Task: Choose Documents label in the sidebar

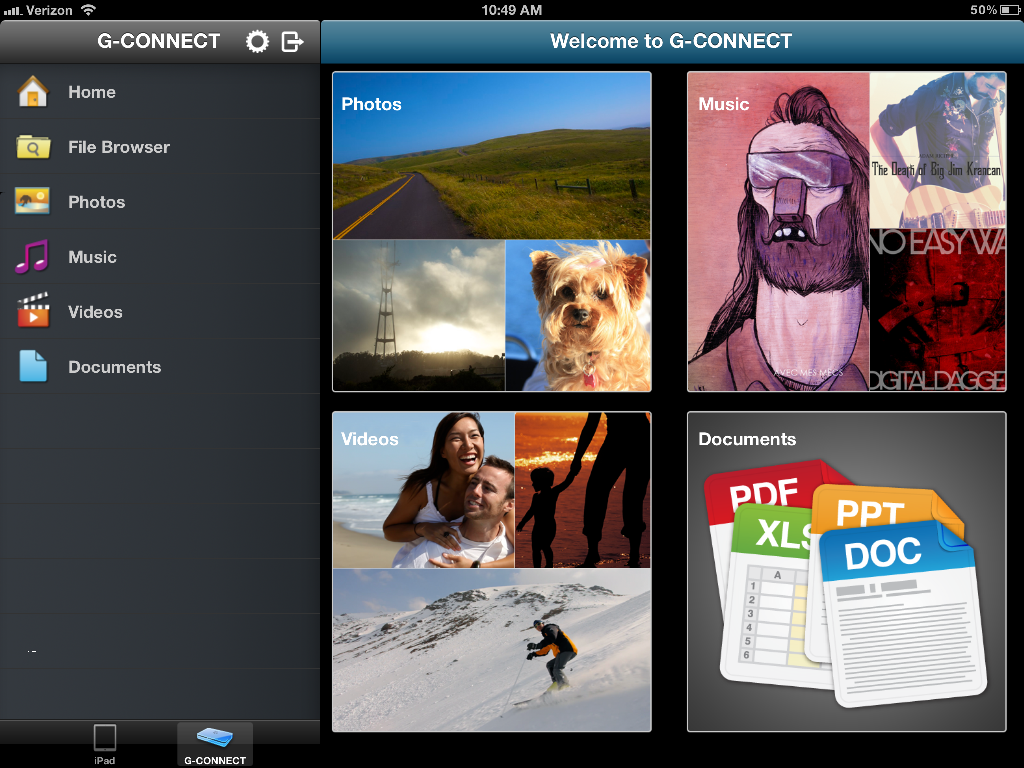Action: [114, 367]
